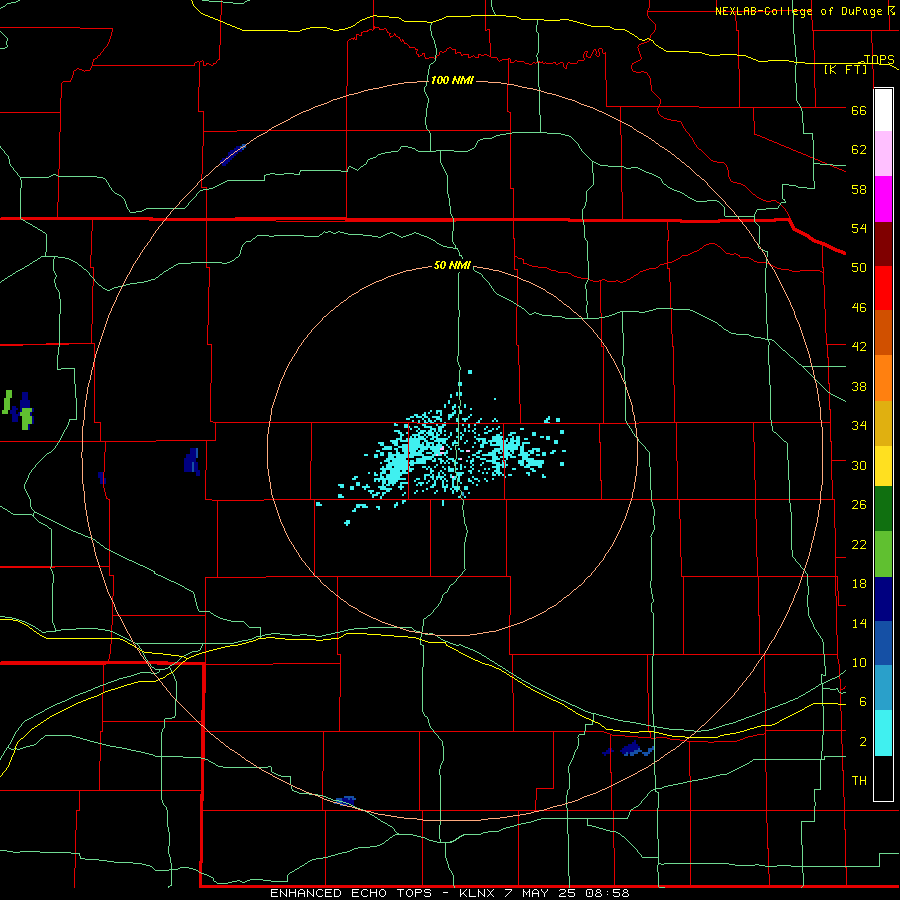This screenshot has width=900, height=900.
Task: Click the TOPS legend title
Action: (879, 60)
